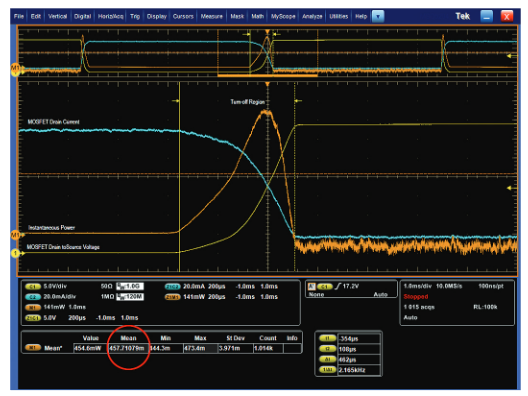Select the delta-t cursor badge
Screen dimensions: 528x396
click(x=328, y=359)
